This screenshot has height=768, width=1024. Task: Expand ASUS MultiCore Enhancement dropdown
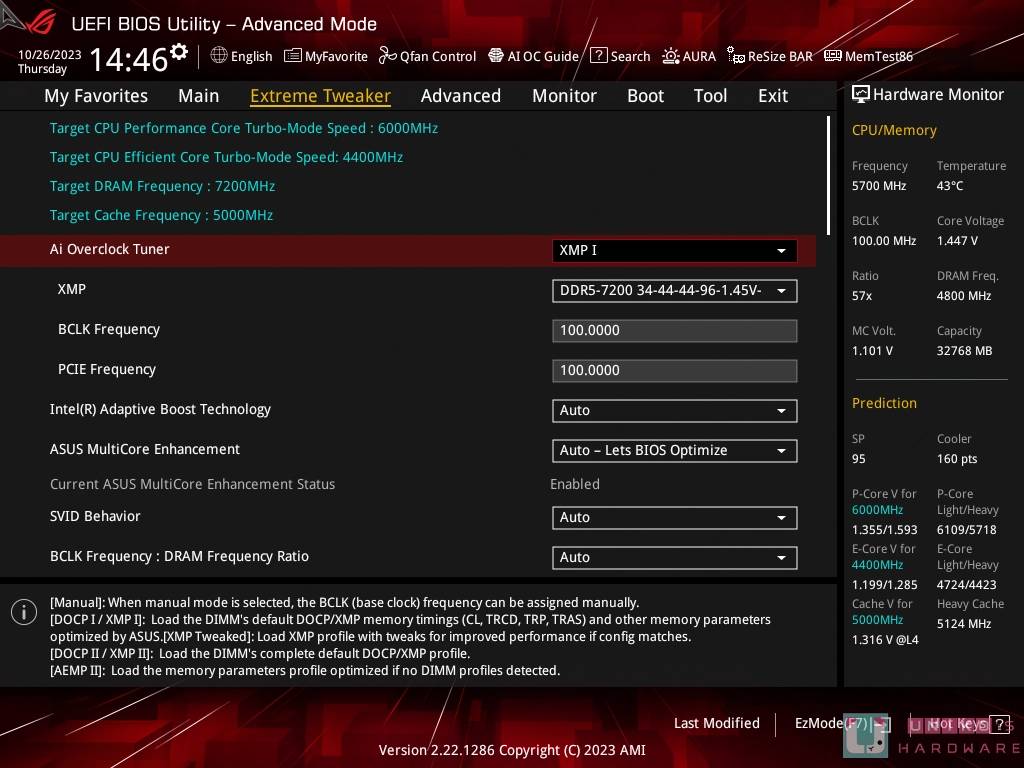[x=674, y=450]
